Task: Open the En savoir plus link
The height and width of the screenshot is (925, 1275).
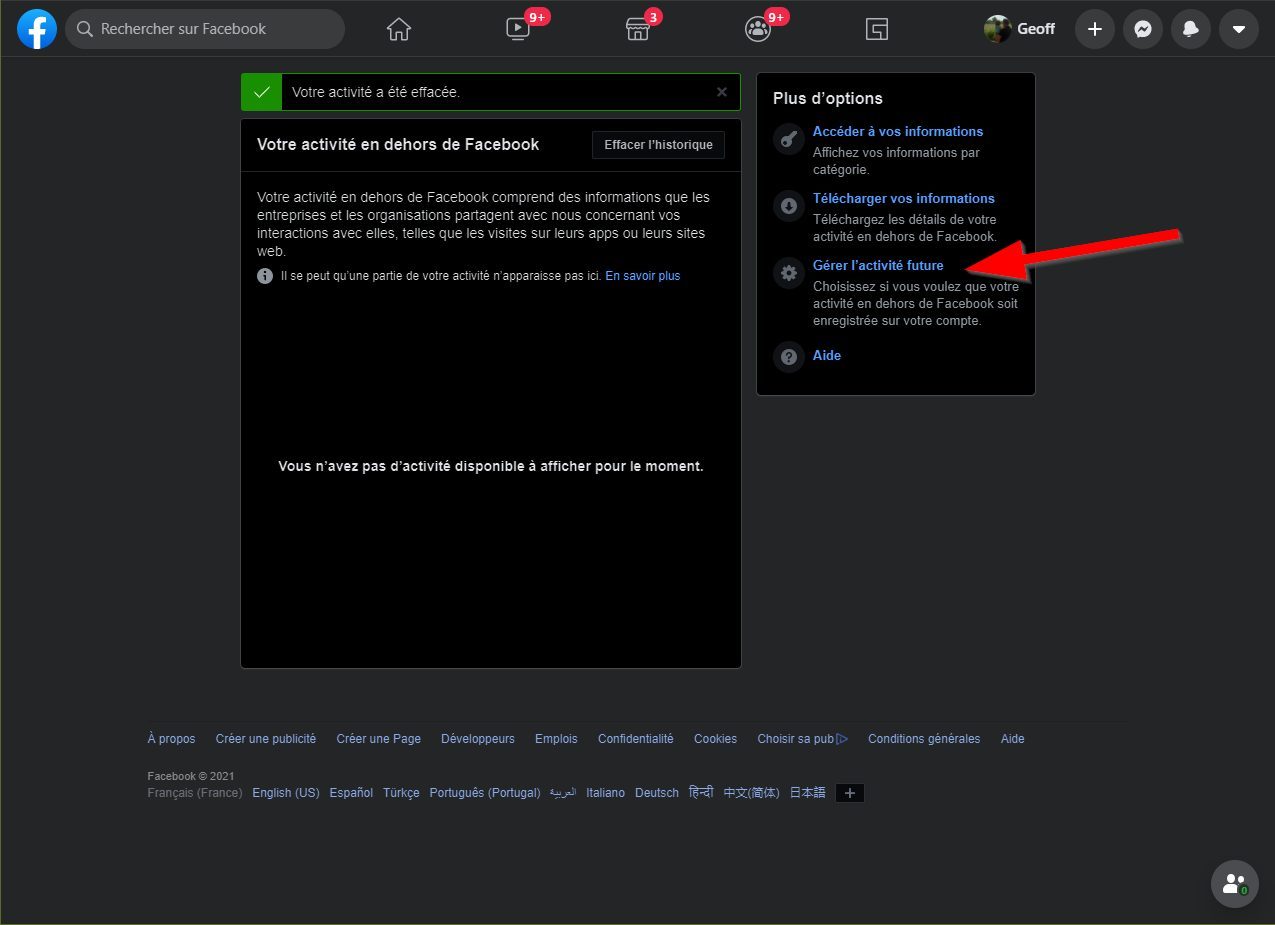Action: 643,276
